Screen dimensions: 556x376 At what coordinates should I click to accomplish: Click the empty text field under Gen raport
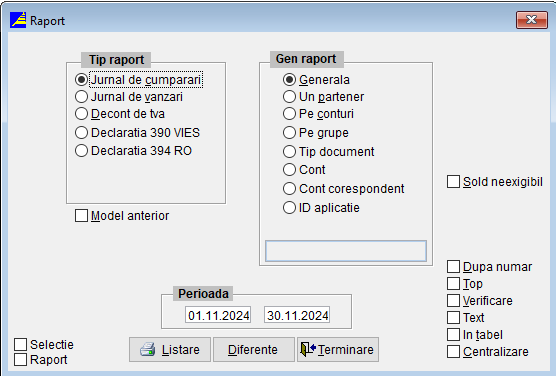click(346, 251)
